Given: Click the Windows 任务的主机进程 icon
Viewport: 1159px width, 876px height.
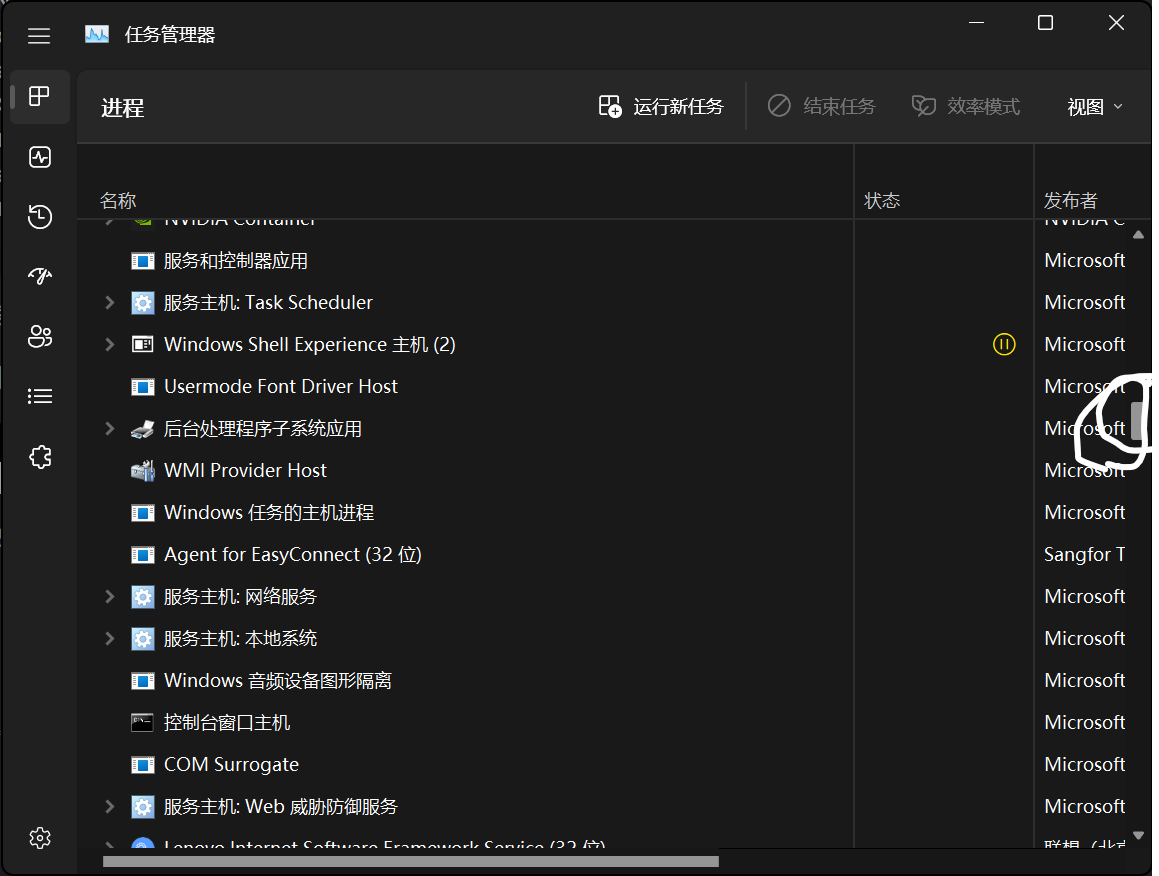Looking at the screenshot, I should 143,512.
